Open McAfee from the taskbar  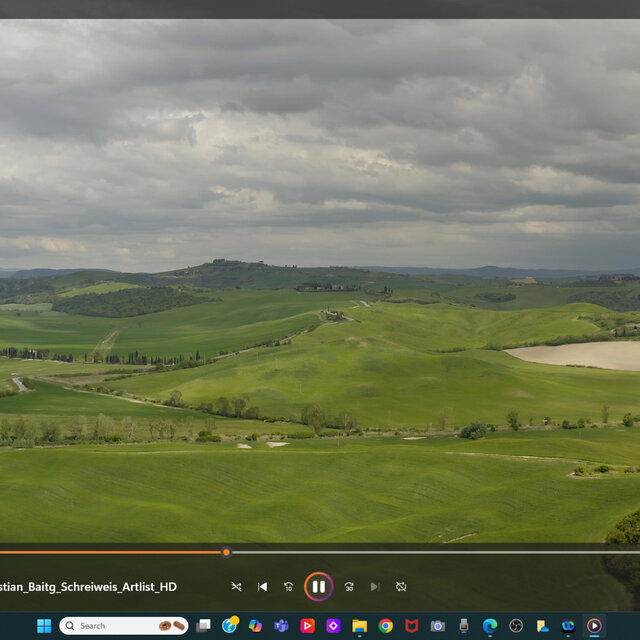(412, 626)
